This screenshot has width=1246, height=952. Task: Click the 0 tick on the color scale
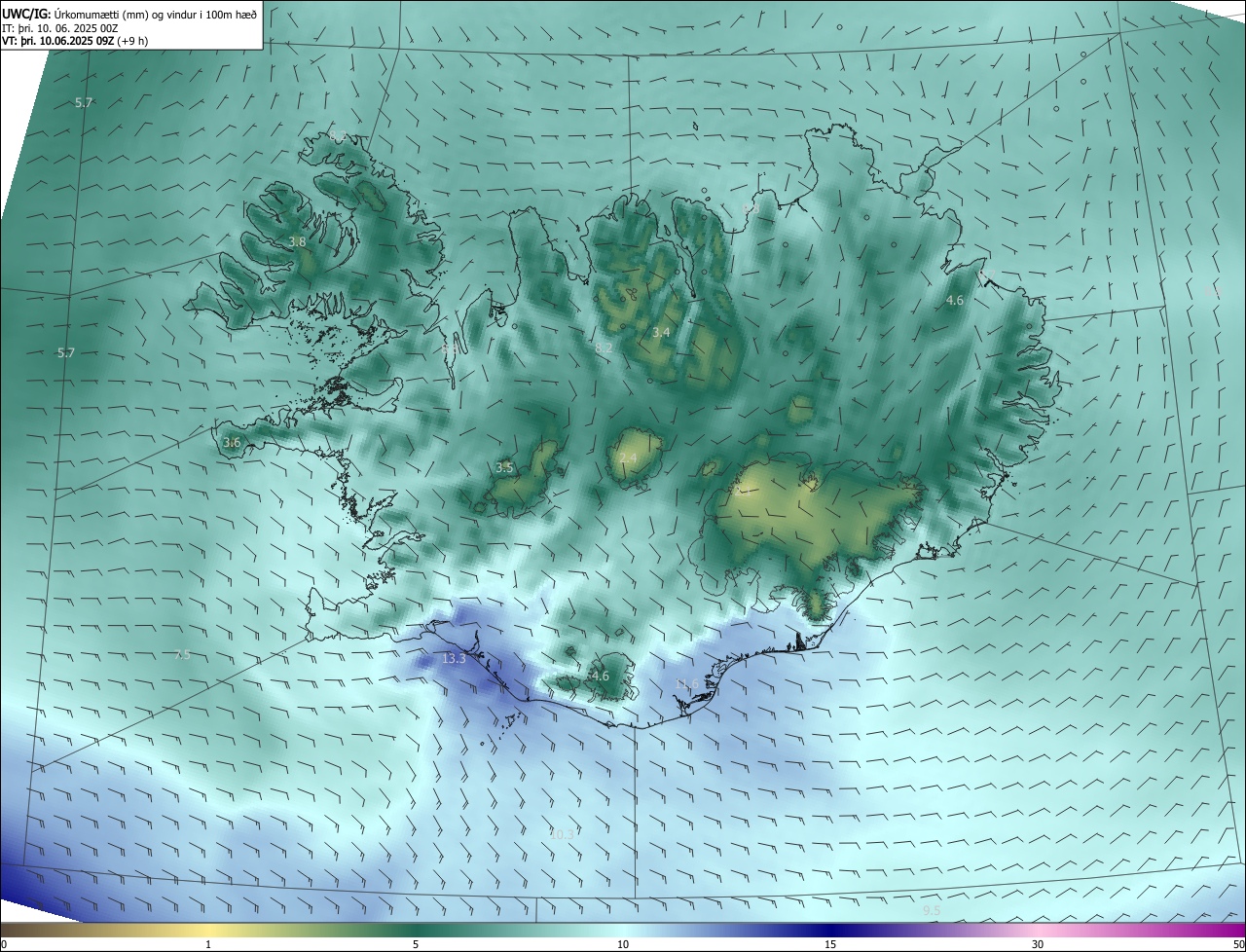tap(4, 945)
